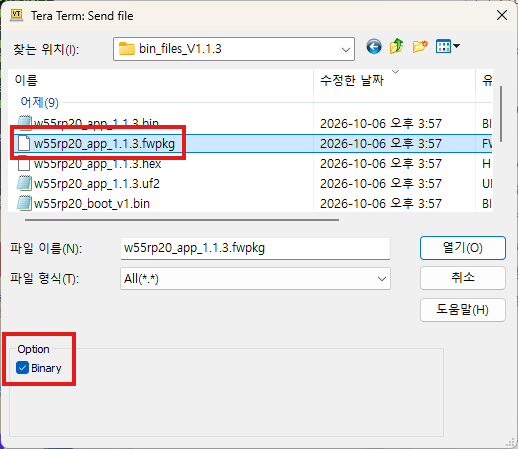Select file w55rp20_app_1.1.3.bin
Image resolution: width=518 pixels, height=449 pixels.
(96, 123)
